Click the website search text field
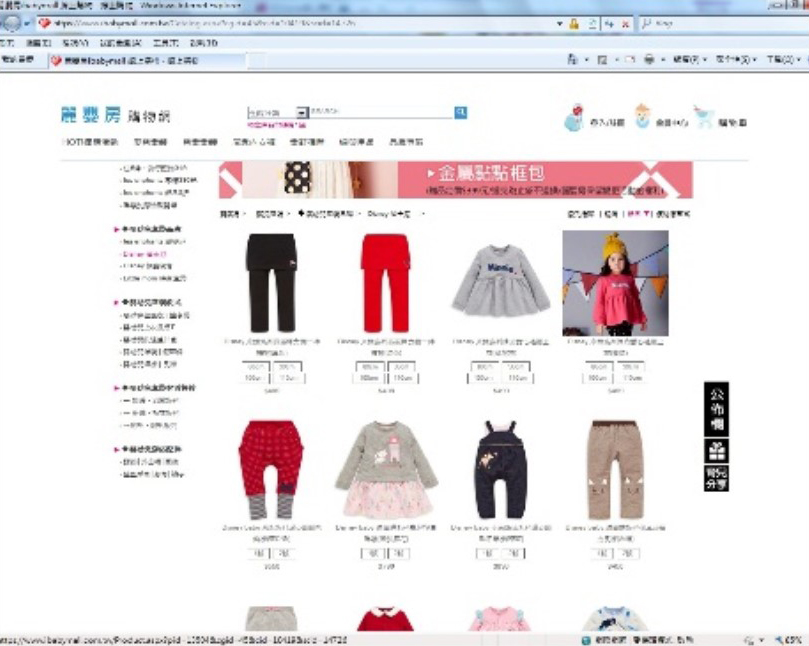This screenshot has width=809, height=646. click(380, 113)
